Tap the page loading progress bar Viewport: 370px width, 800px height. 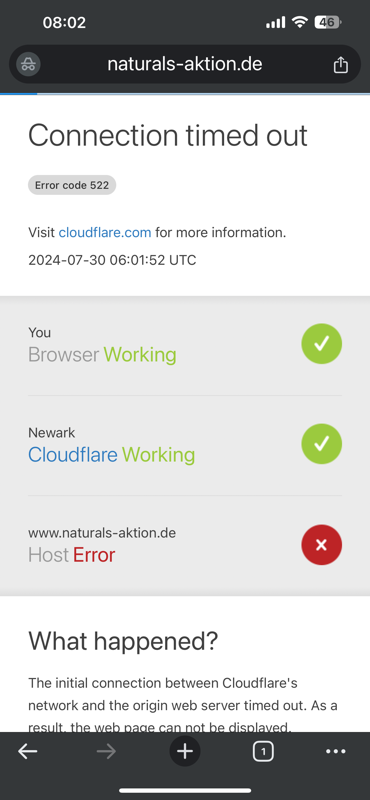(x=185, y=94)
